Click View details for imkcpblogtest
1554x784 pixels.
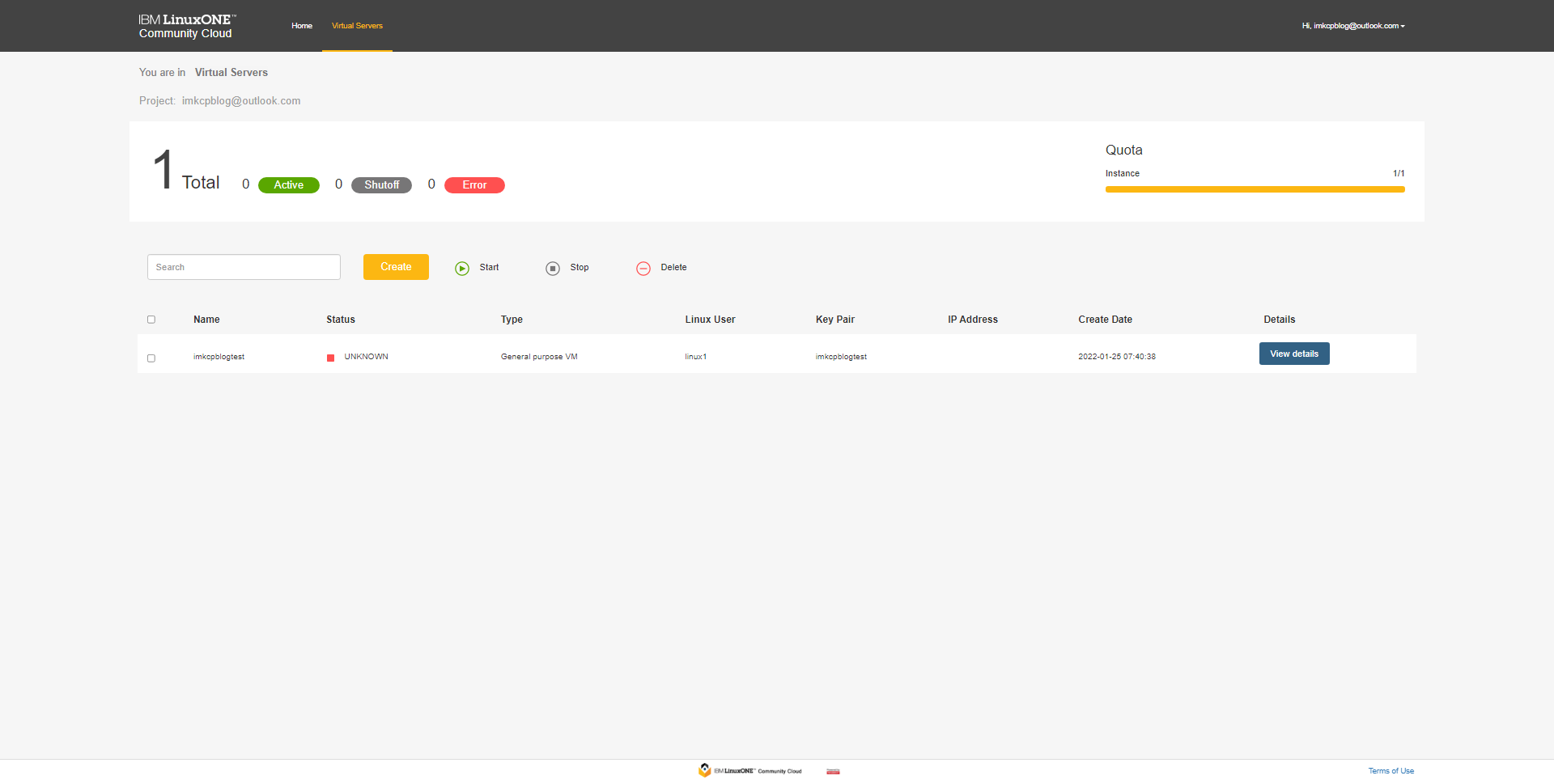click(1293, 354)
